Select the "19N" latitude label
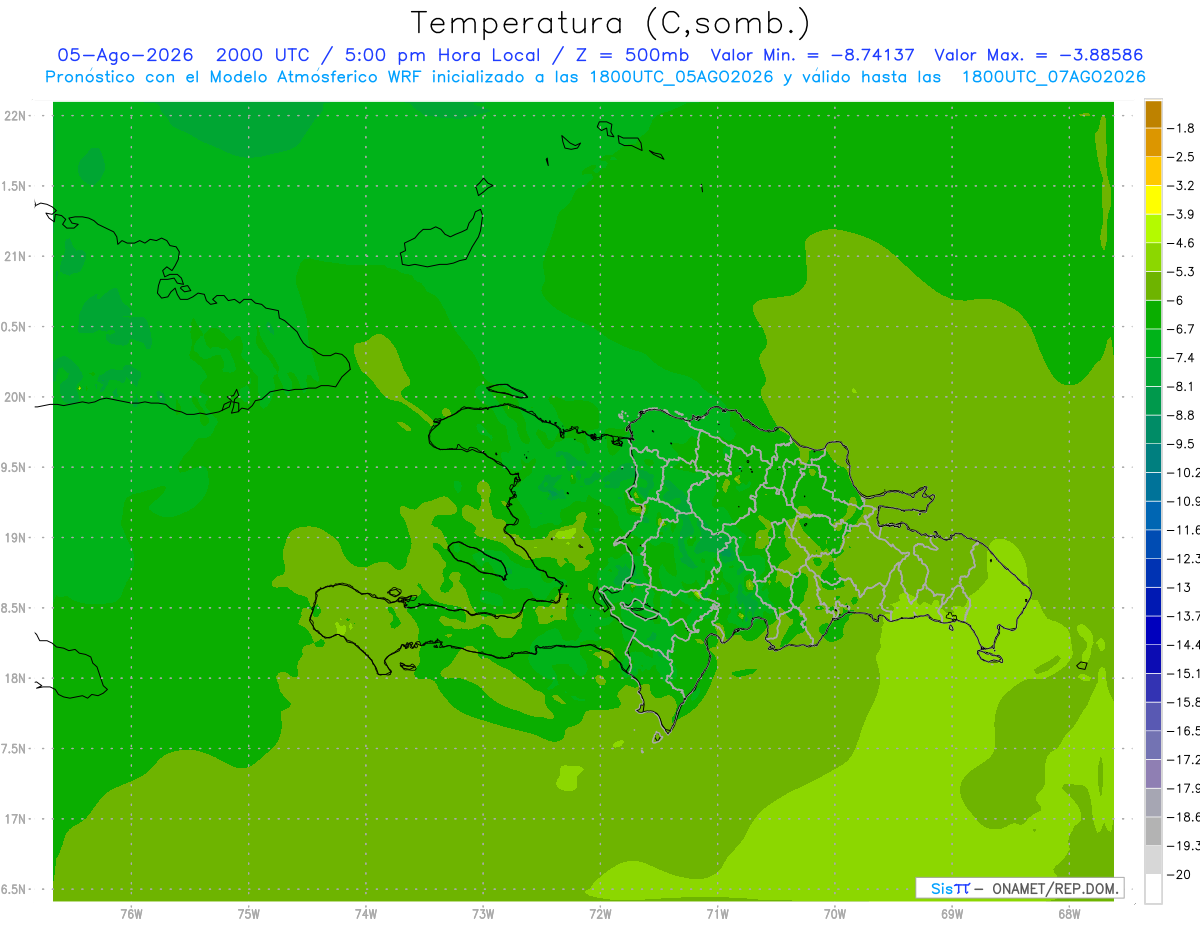 click(14, 538)
